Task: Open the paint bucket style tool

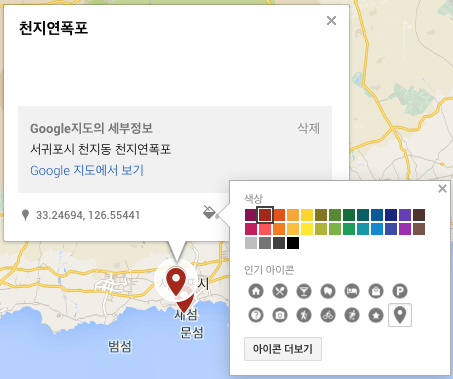Action: click(x=210, y=212)
